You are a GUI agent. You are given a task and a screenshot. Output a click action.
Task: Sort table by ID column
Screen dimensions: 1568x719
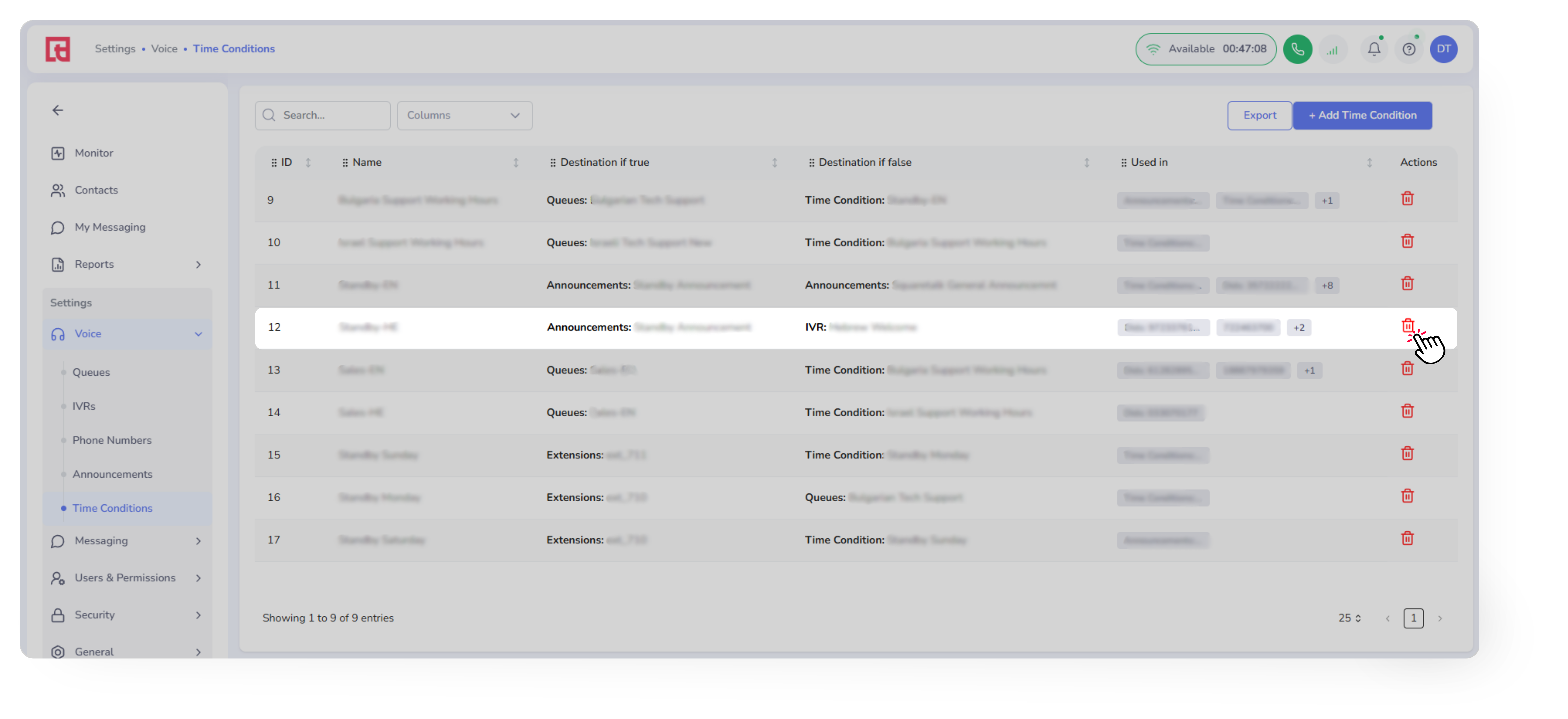[x=308, y=163]
